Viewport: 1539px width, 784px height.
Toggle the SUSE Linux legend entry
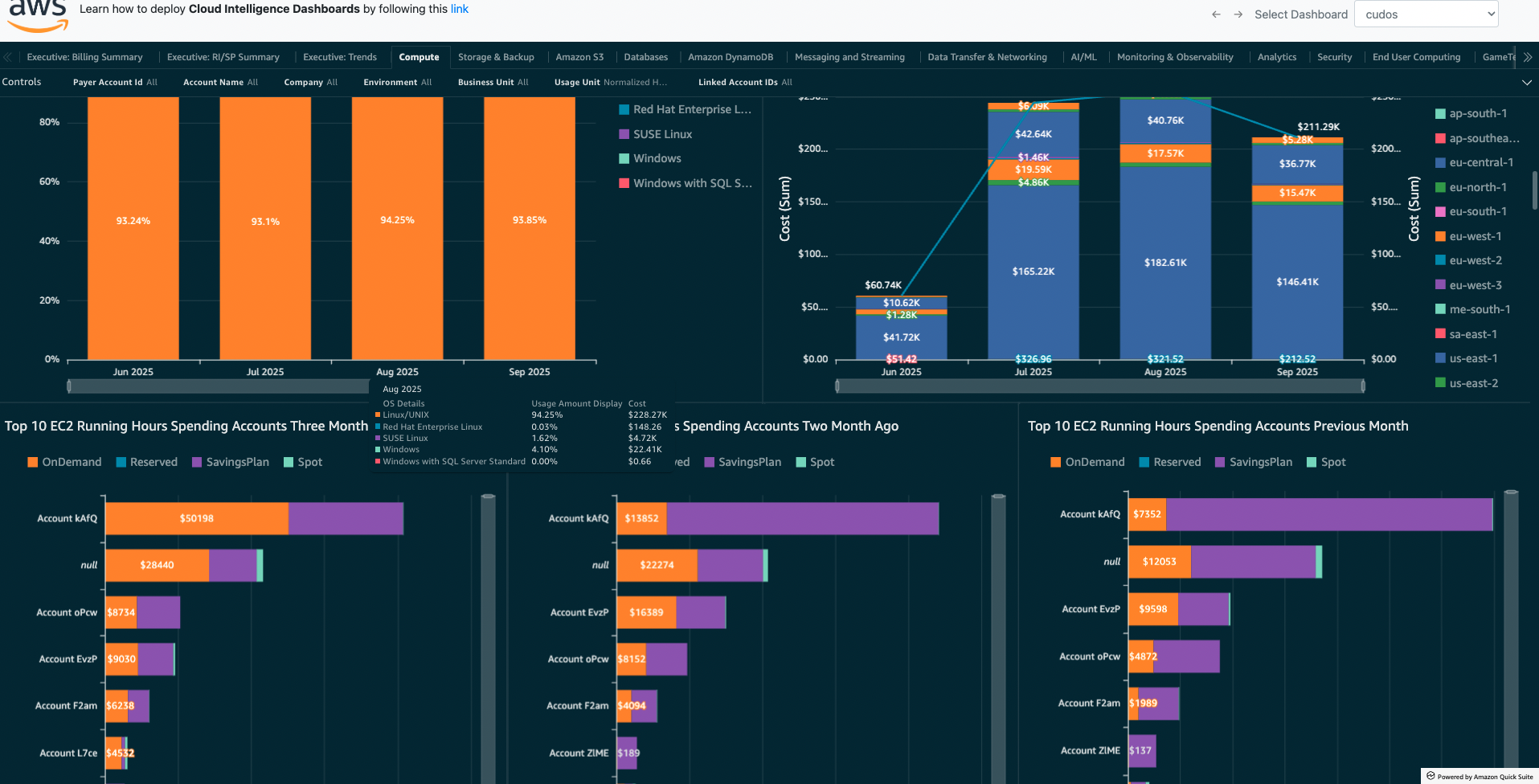662,134
